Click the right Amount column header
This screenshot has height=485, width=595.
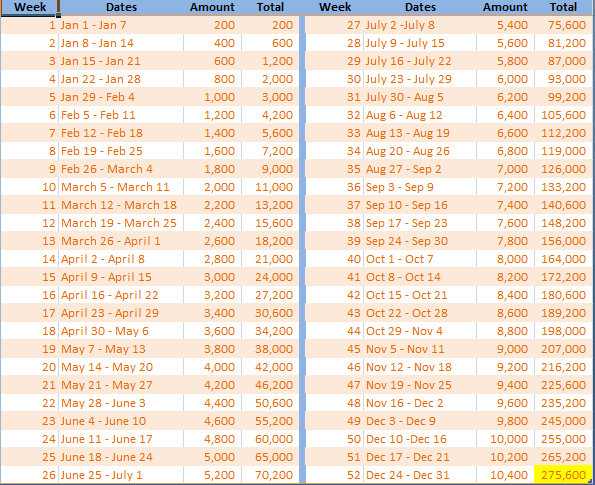[505, 7]
